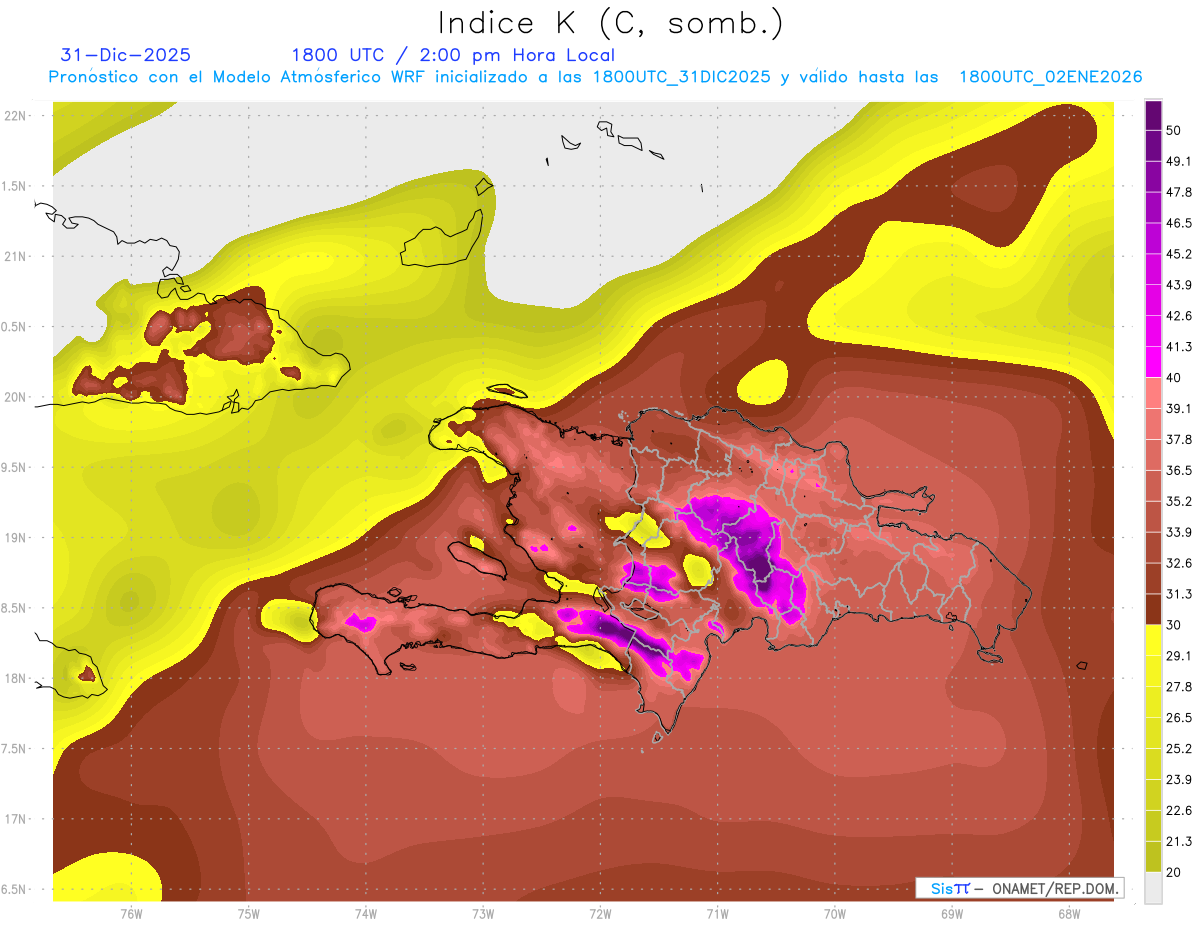Click the '47.8' colorbar label
Image resolution: width=1200 pixels, height=927 pixels.
point(1178,192)
